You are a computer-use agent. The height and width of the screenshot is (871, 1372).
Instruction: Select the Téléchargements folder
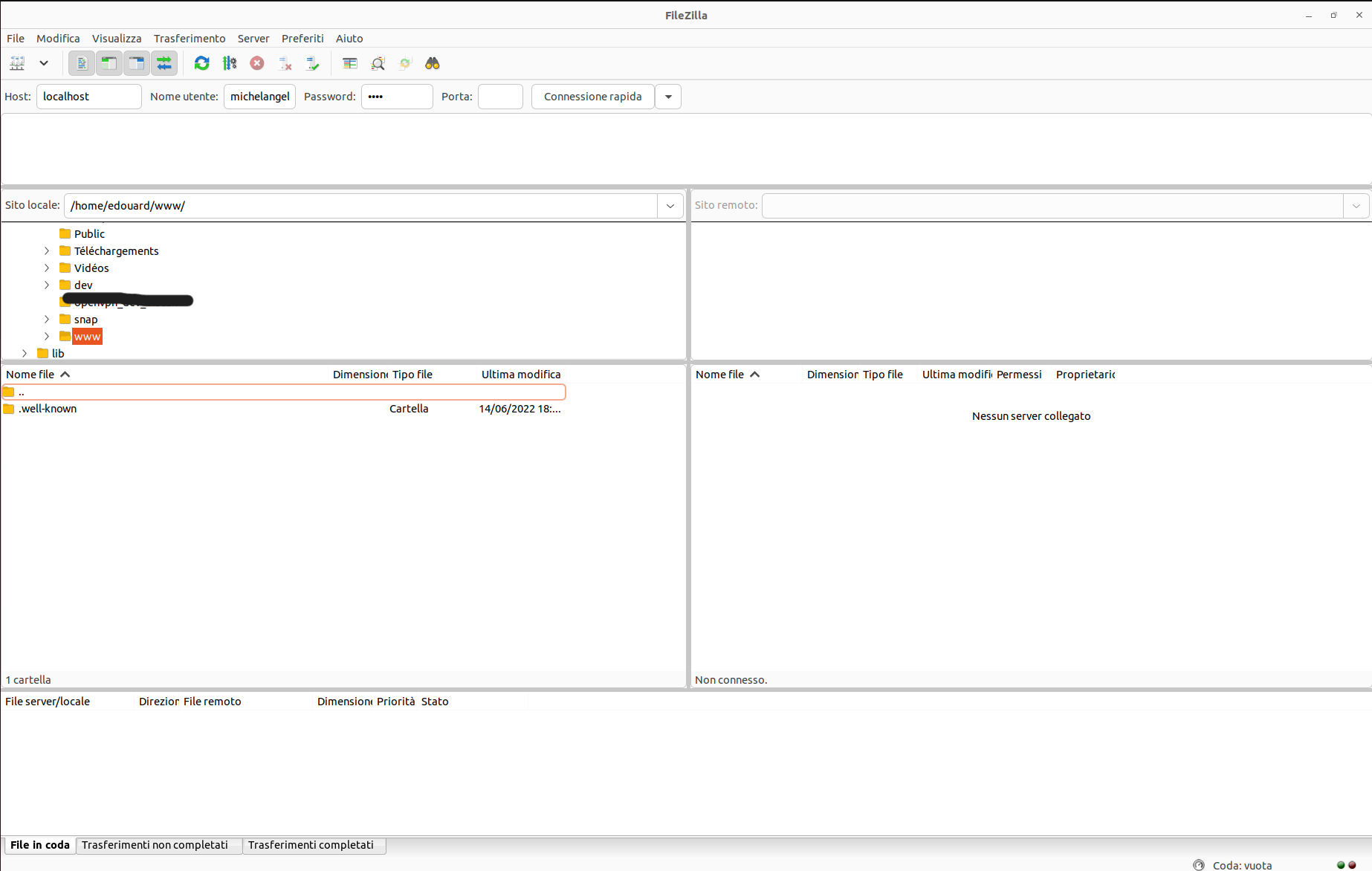pos(116,251)
